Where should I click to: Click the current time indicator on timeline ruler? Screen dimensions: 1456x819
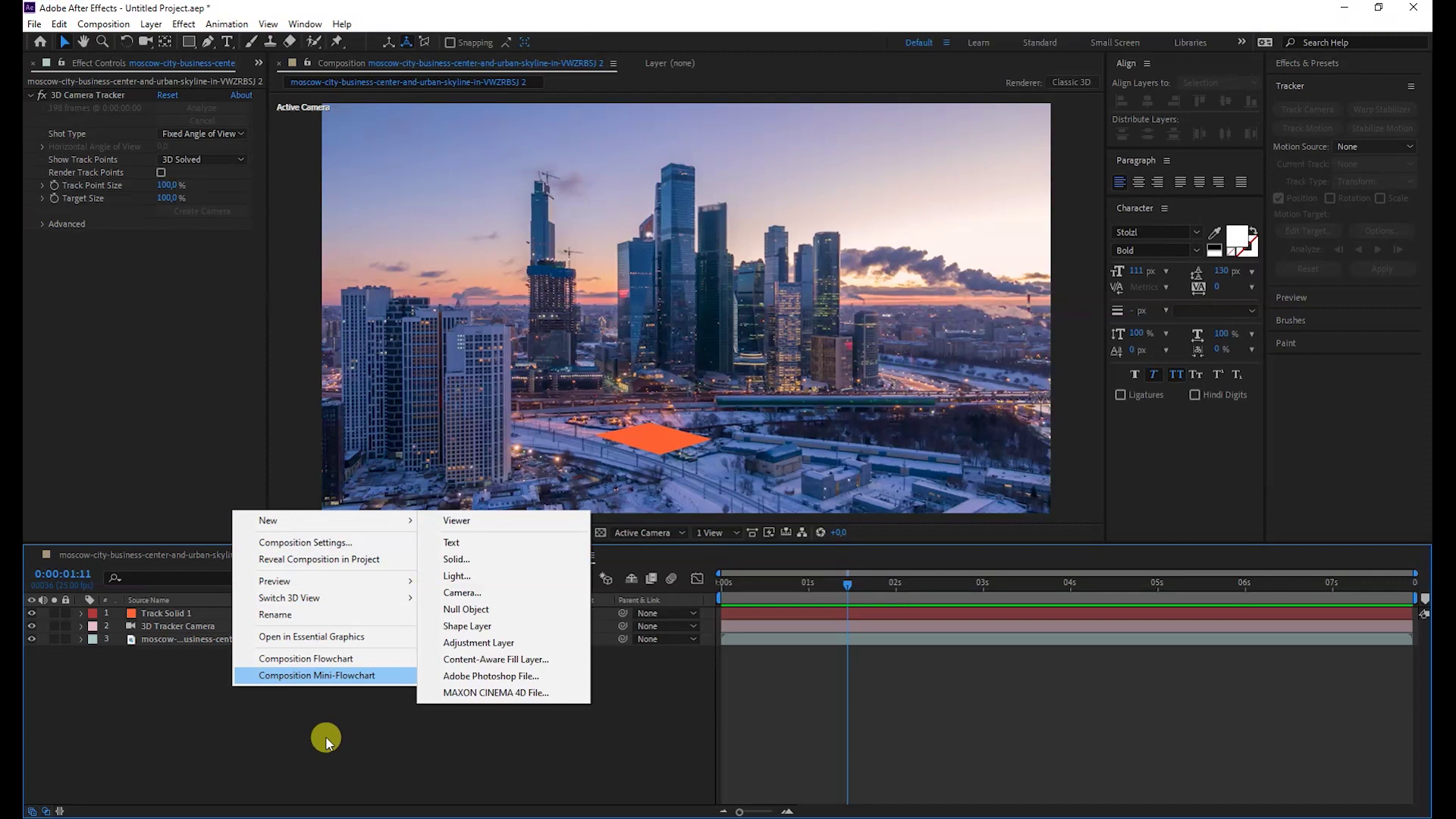[847, 585]
